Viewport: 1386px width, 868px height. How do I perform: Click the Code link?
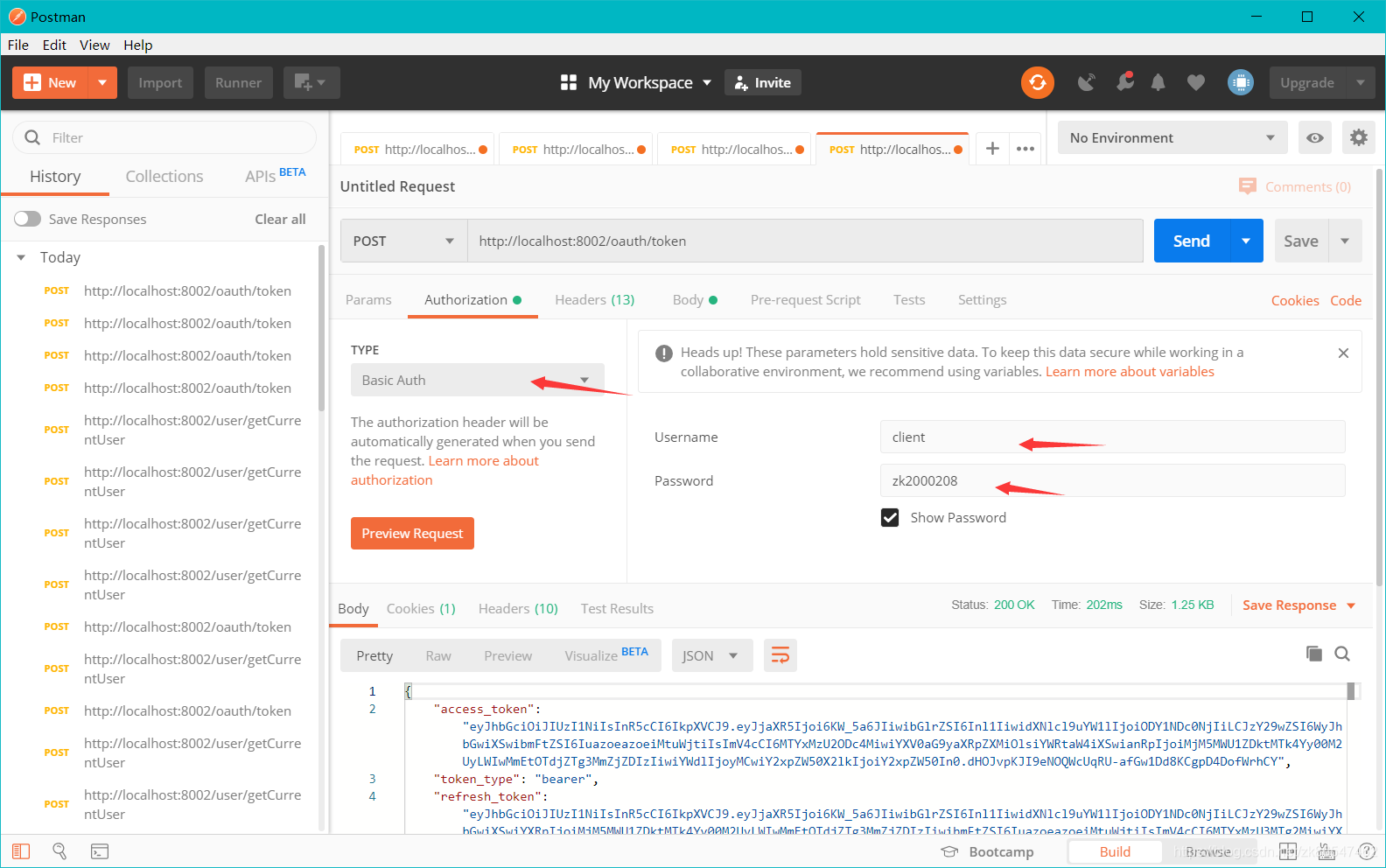(1346, 300)
